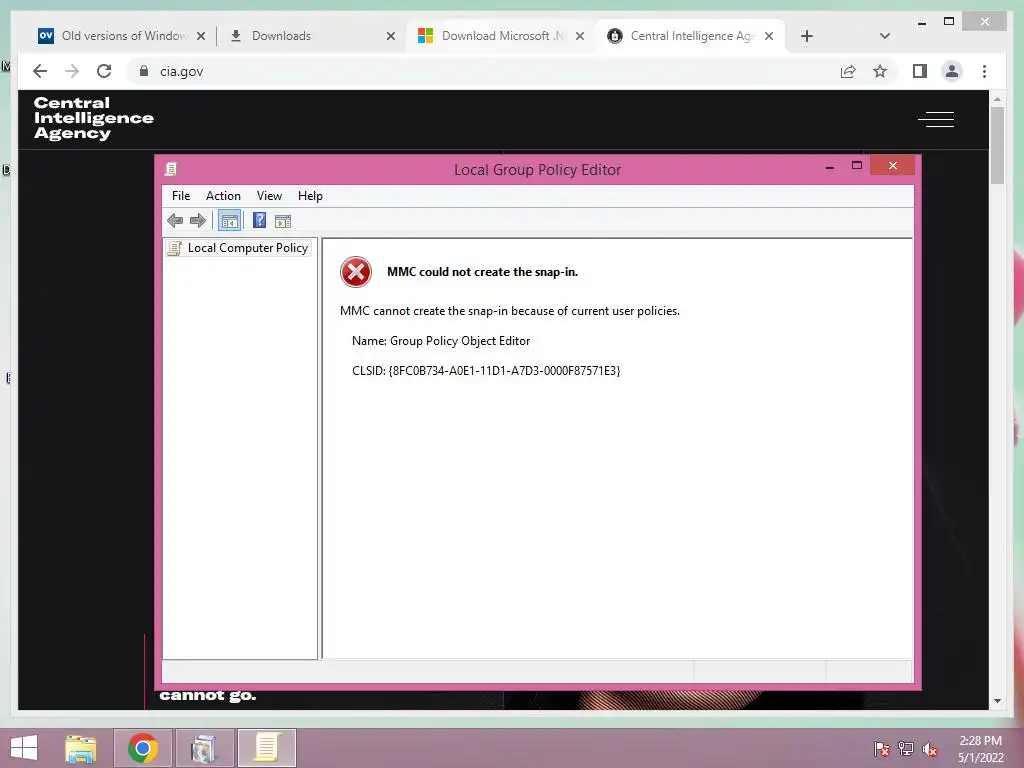Click the scrollbar down arrow on the CIA page
The height and width of the screenshot is (768, 1024).
pos(997,701)
